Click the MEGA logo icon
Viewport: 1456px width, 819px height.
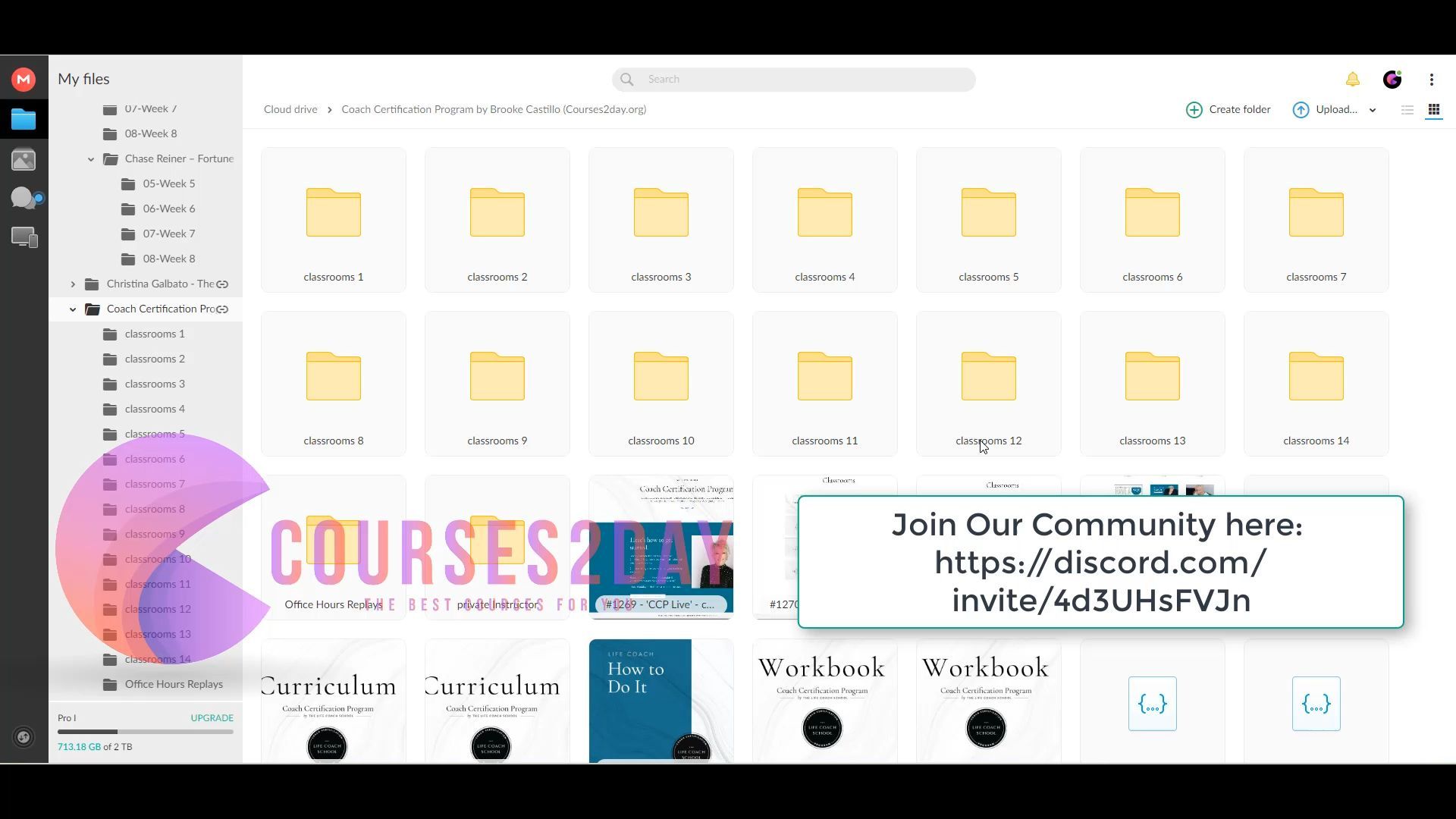pos(24,80)
